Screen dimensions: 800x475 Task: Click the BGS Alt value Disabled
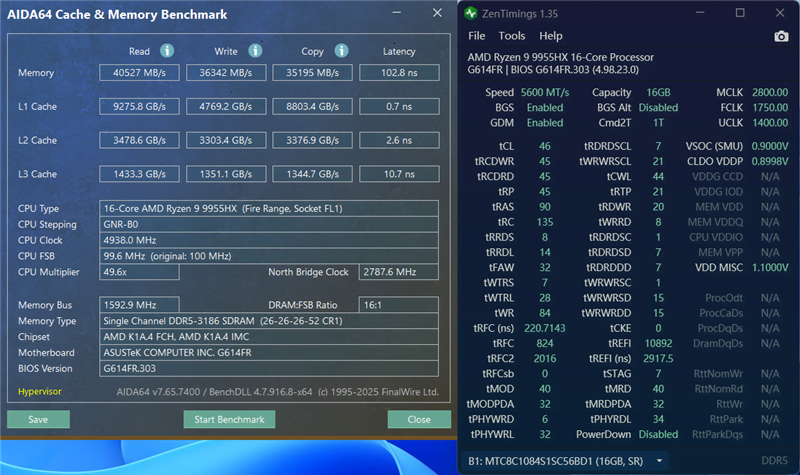(x=658, y=108)
